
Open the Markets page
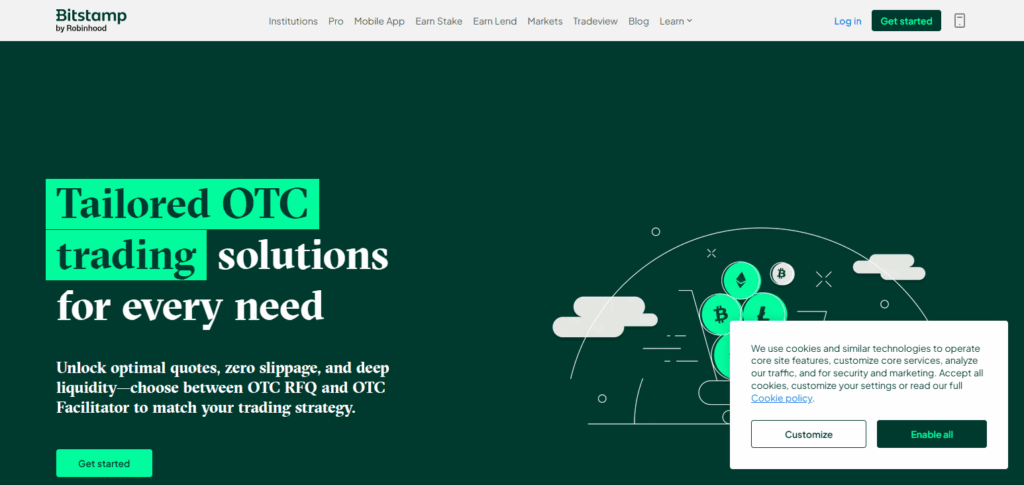coord(545,21)
